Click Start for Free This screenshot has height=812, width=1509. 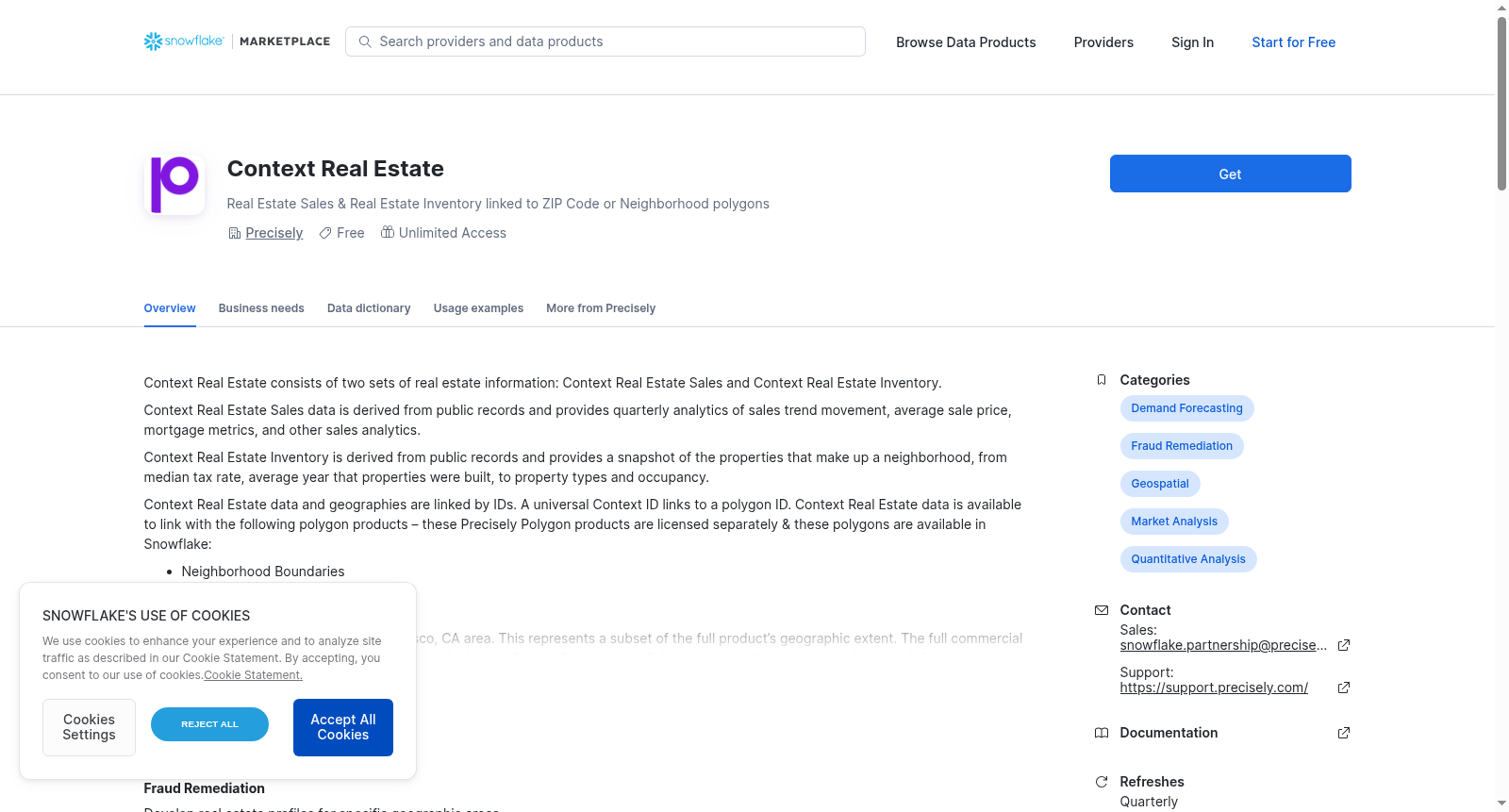coord(1293,42)
